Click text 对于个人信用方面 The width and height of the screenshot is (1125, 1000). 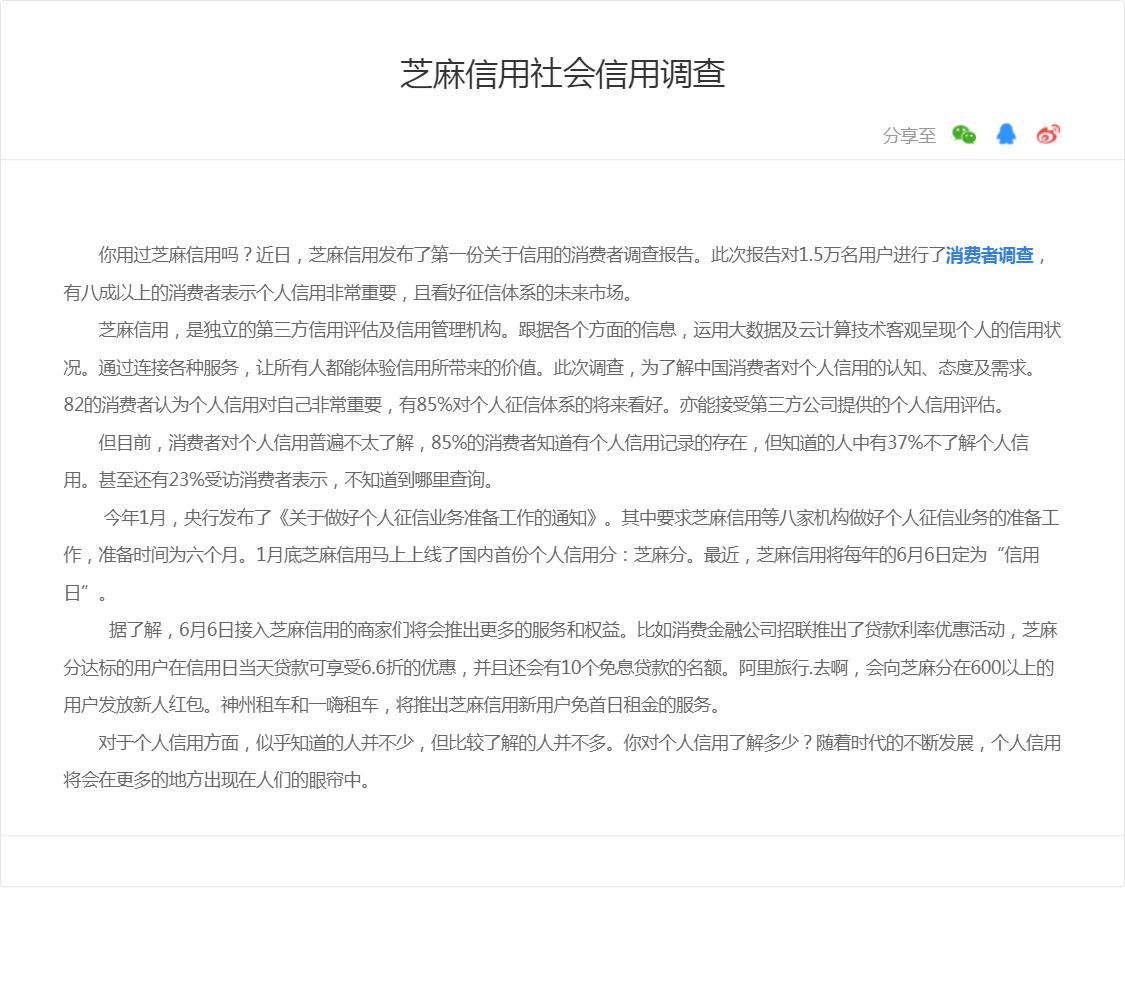[168, 743]
